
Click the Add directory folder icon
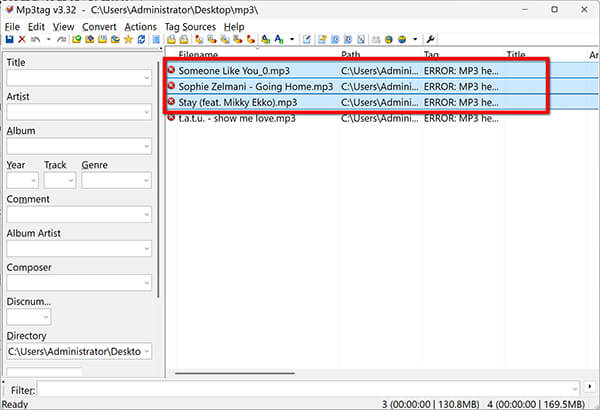pos(90,39)
